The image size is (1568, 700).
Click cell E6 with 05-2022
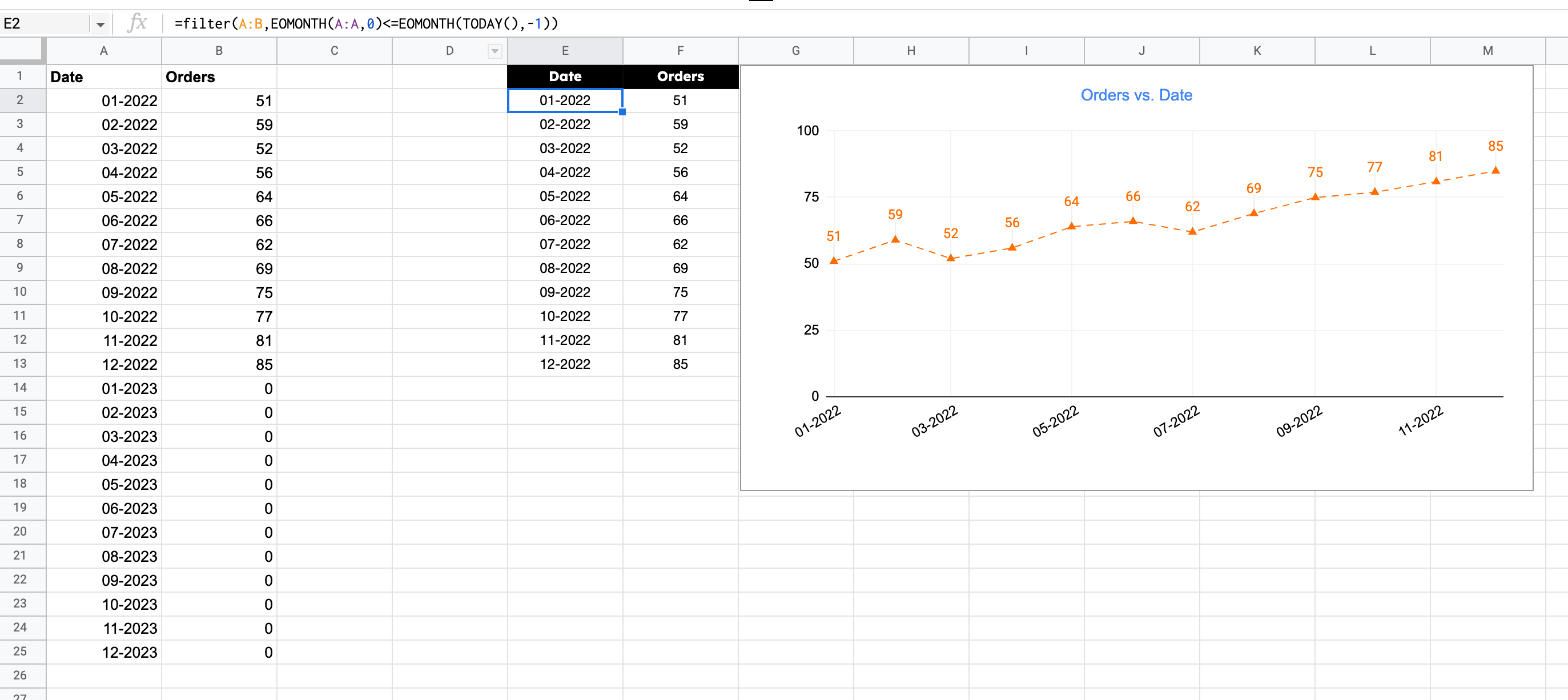pos(565,196)
